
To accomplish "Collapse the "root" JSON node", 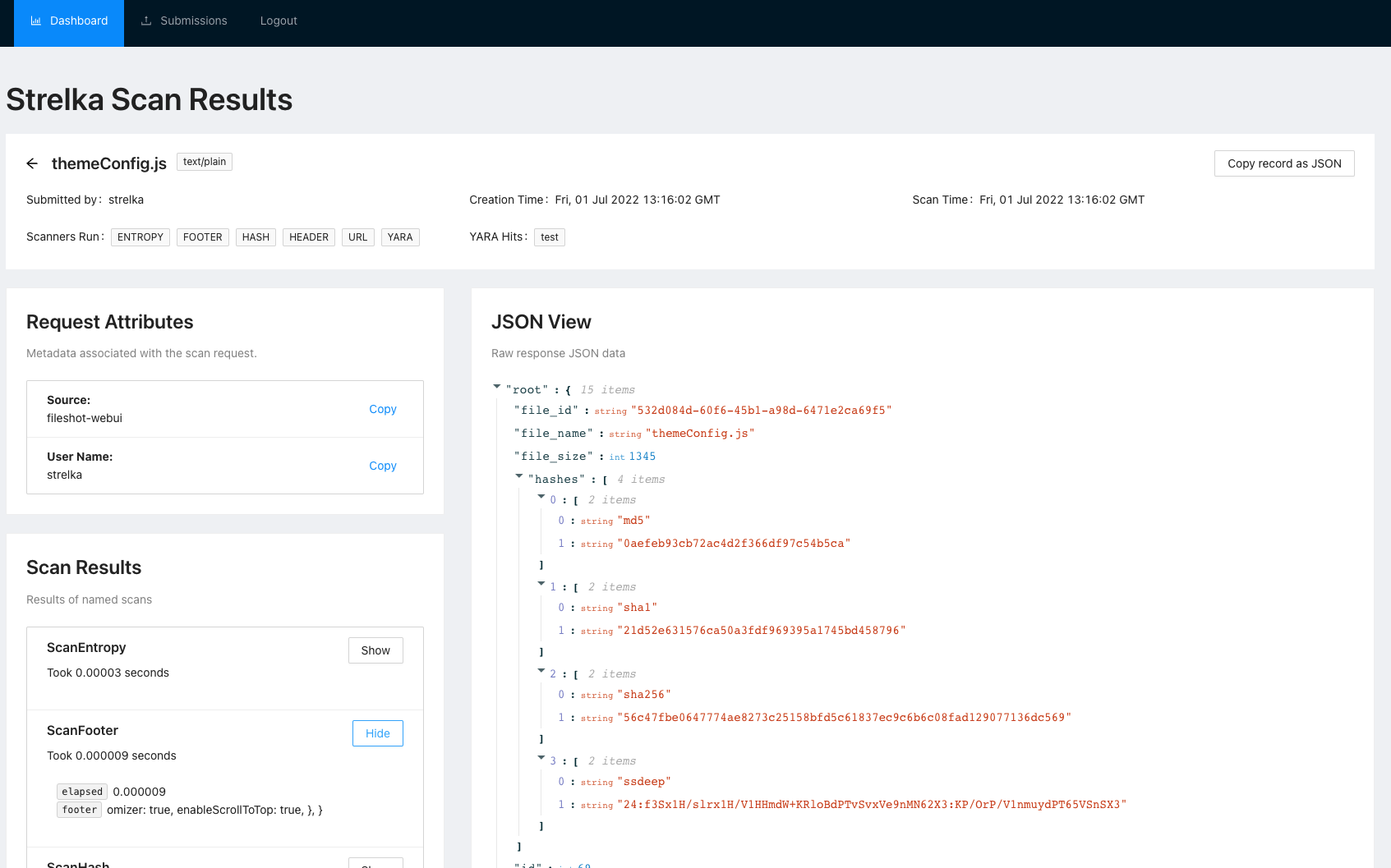I will [x=497, y=386].
